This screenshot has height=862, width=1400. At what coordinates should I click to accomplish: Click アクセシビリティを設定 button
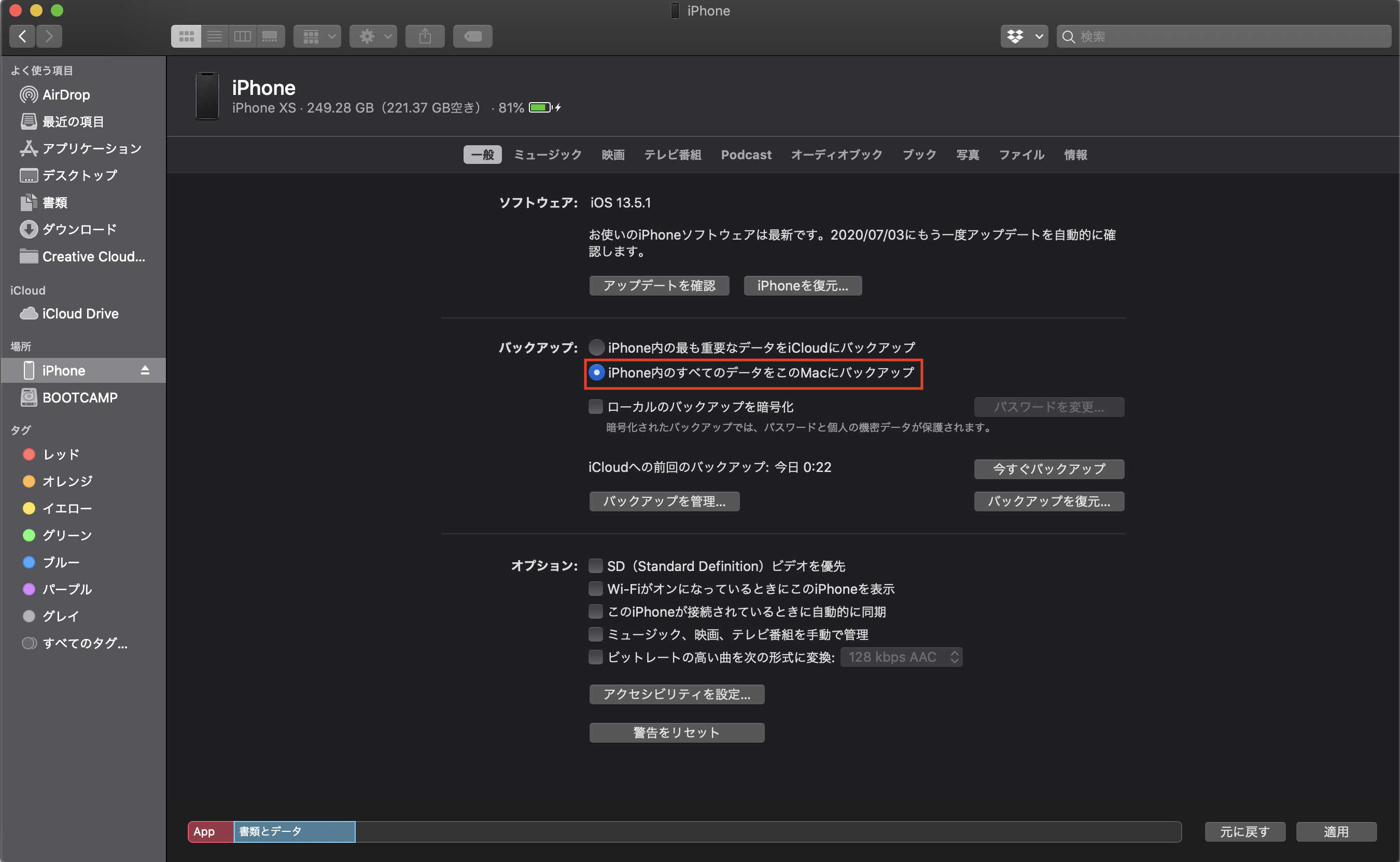coord(677,694)
